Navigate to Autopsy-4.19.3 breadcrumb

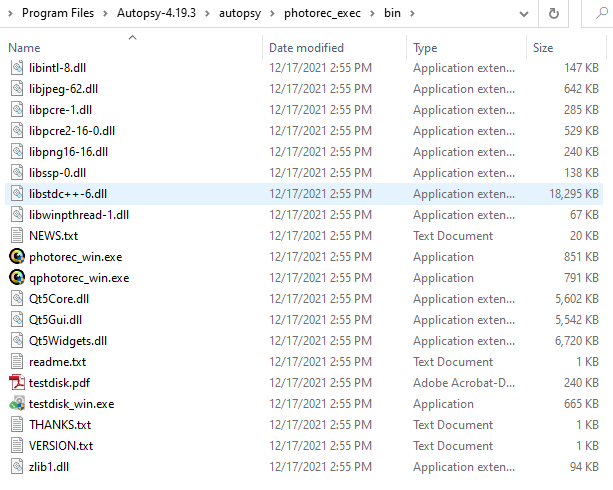point(156,13)
